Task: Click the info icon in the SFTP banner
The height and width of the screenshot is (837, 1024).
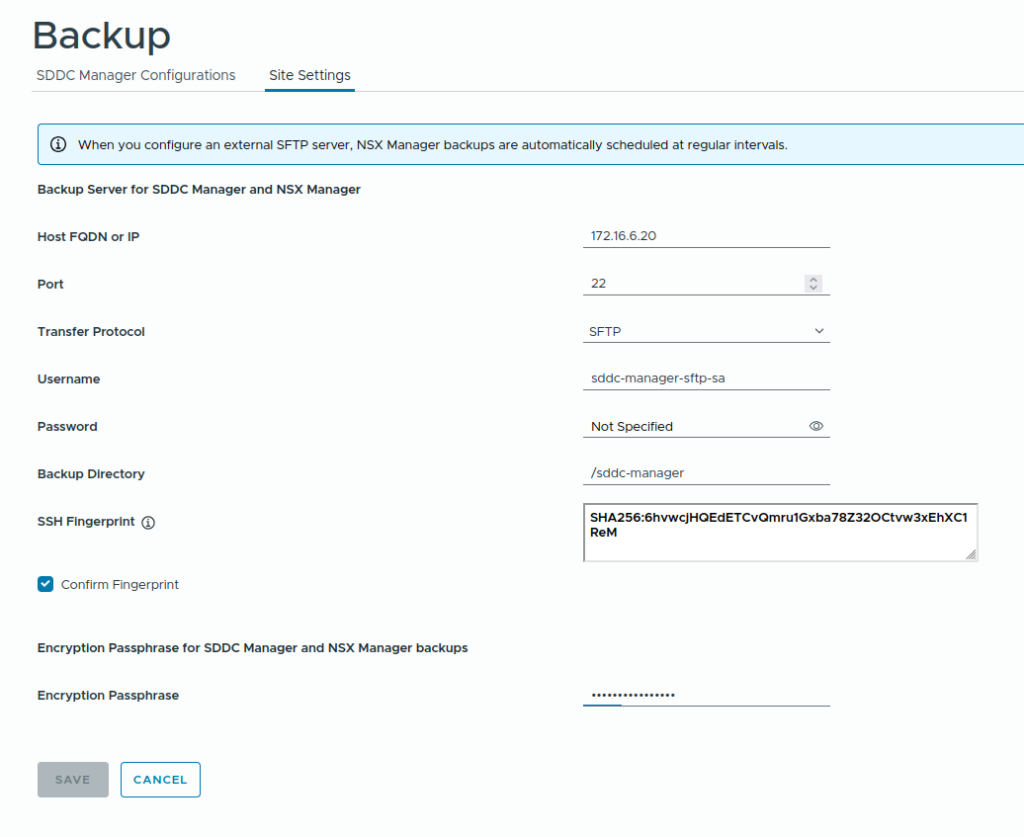Action: (x=58, y=144)
